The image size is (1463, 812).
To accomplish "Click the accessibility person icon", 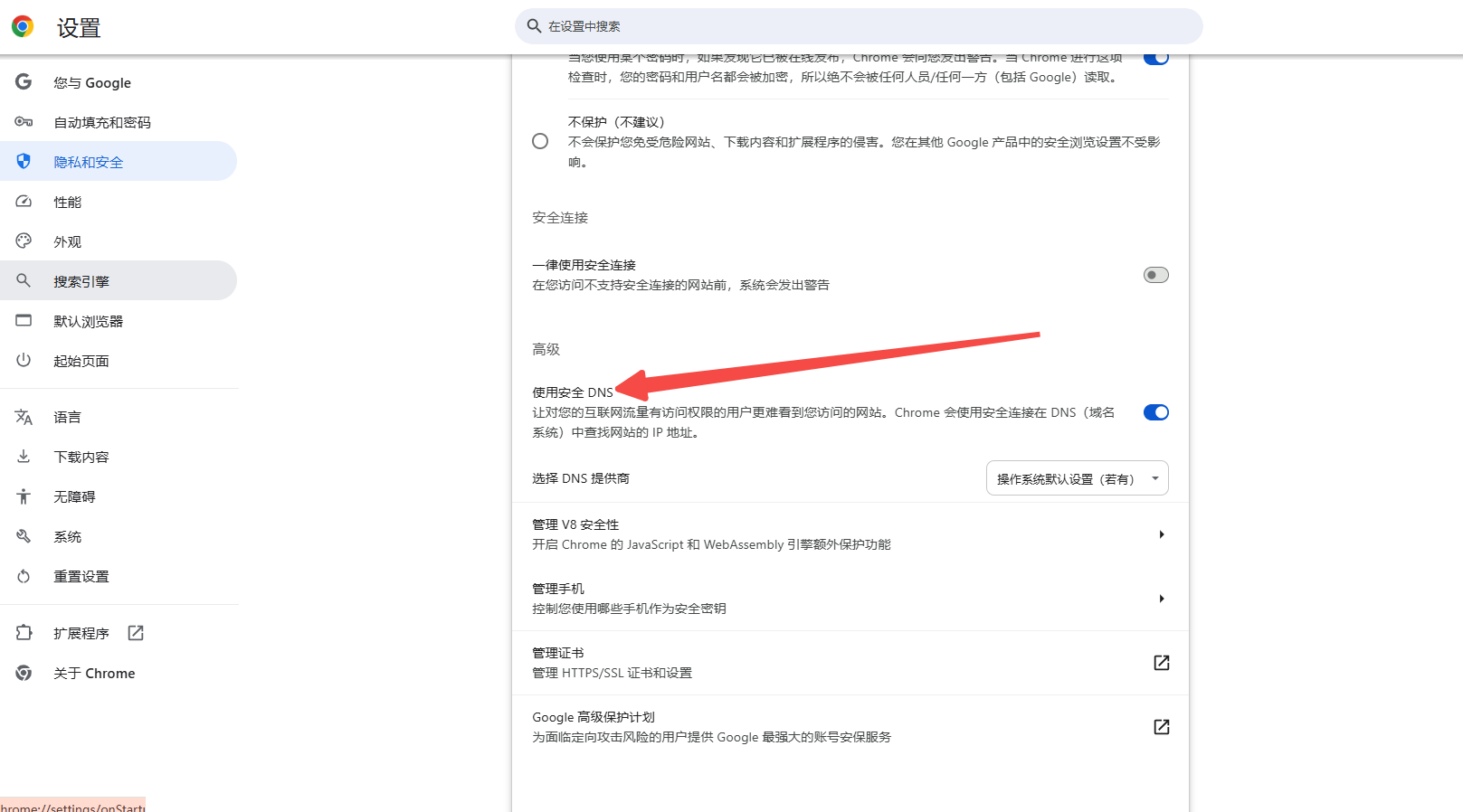I will [24, 496].
